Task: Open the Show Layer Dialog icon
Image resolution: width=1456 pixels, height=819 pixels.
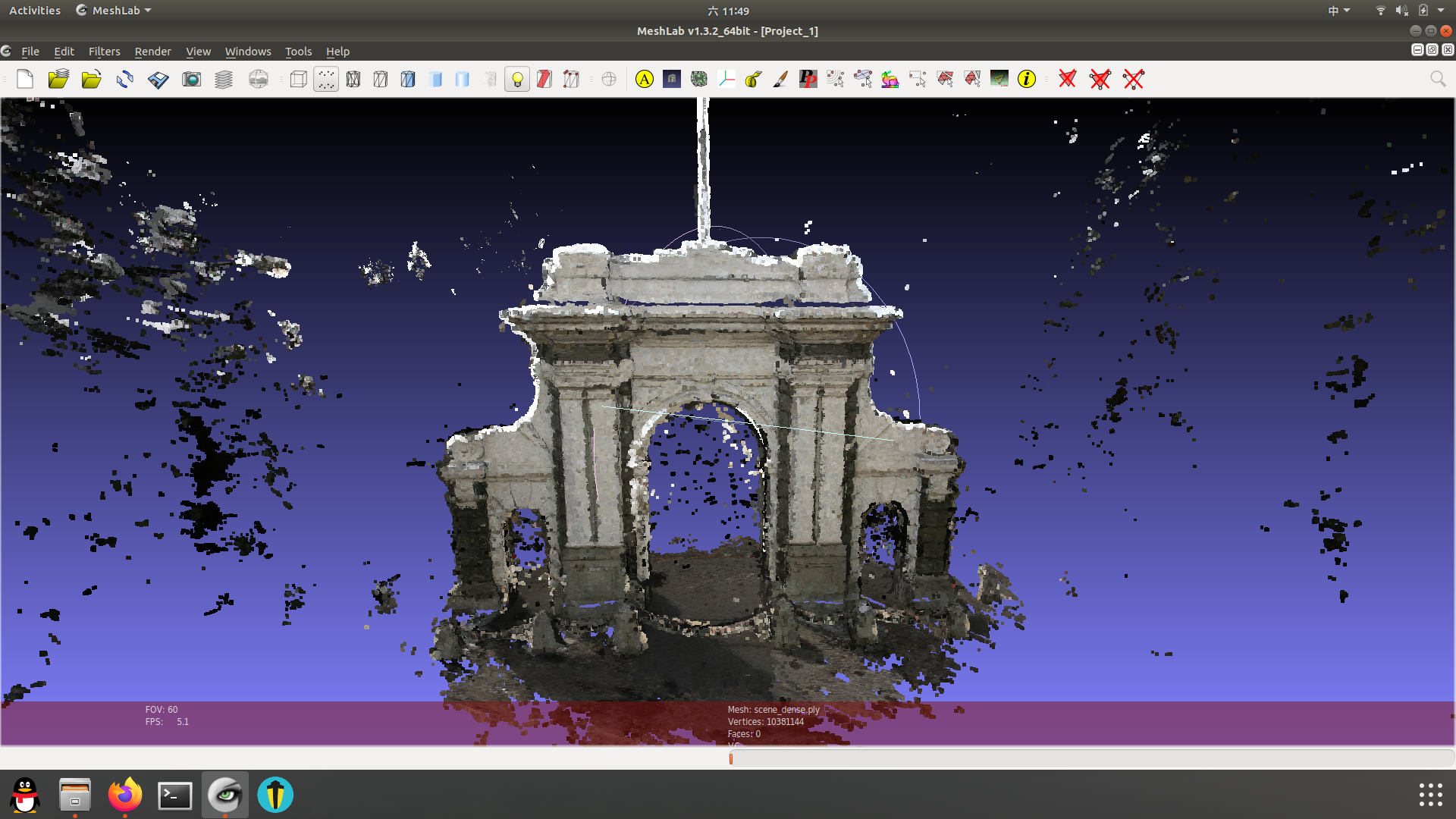Action: (x=224, y=79)
